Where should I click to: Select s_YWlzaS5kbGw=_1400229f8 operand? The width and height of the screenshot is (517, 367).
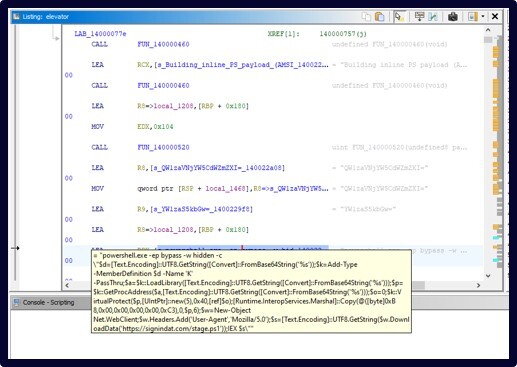[203, 209]
